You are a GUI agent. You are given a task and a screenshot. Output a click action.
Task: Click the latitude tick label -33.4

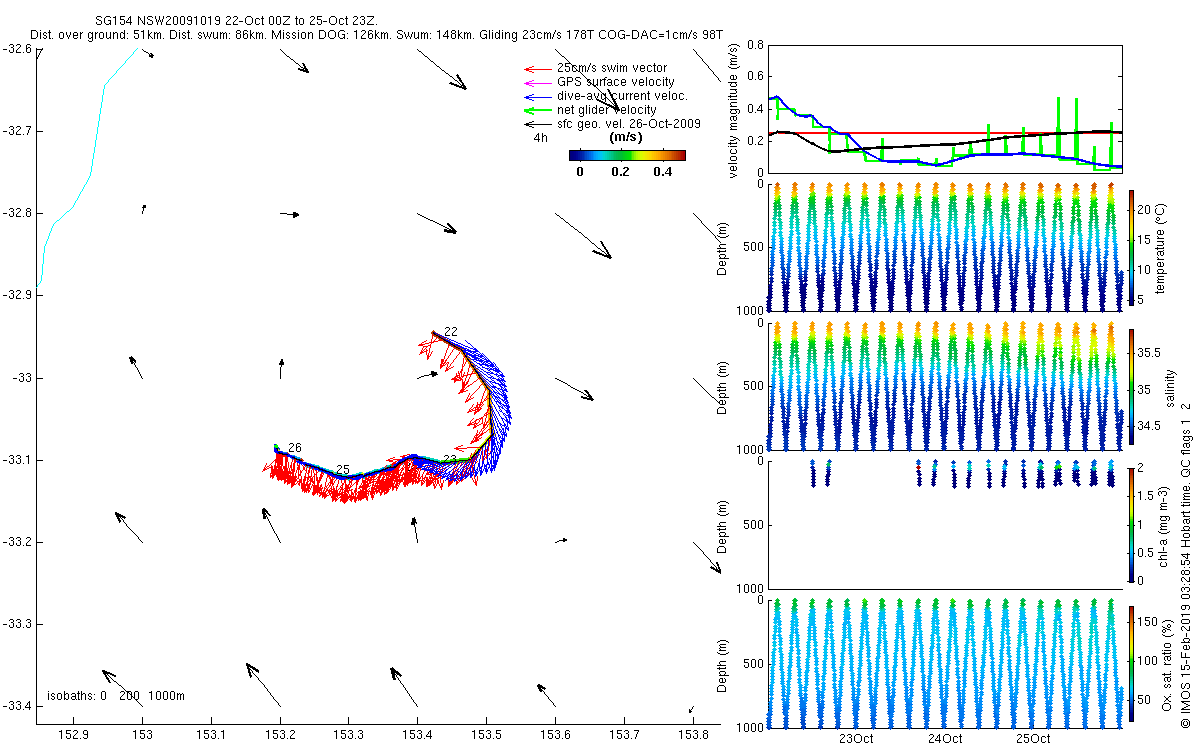[x=16, y=706]
